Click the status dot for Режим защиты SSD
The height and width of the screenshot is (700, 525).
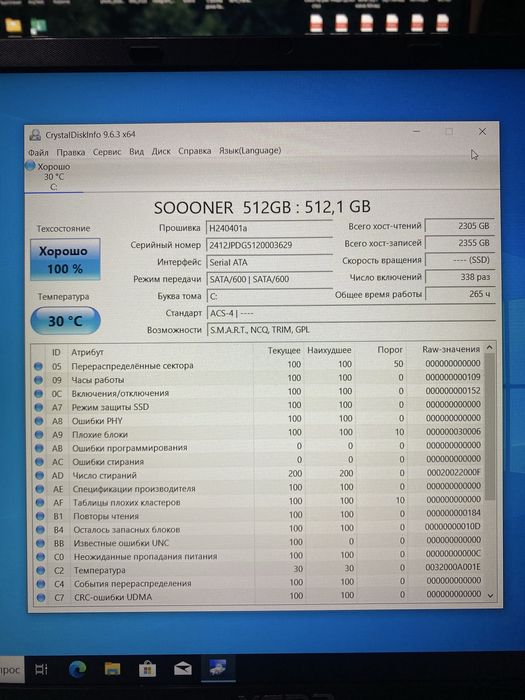click(39, 407)
